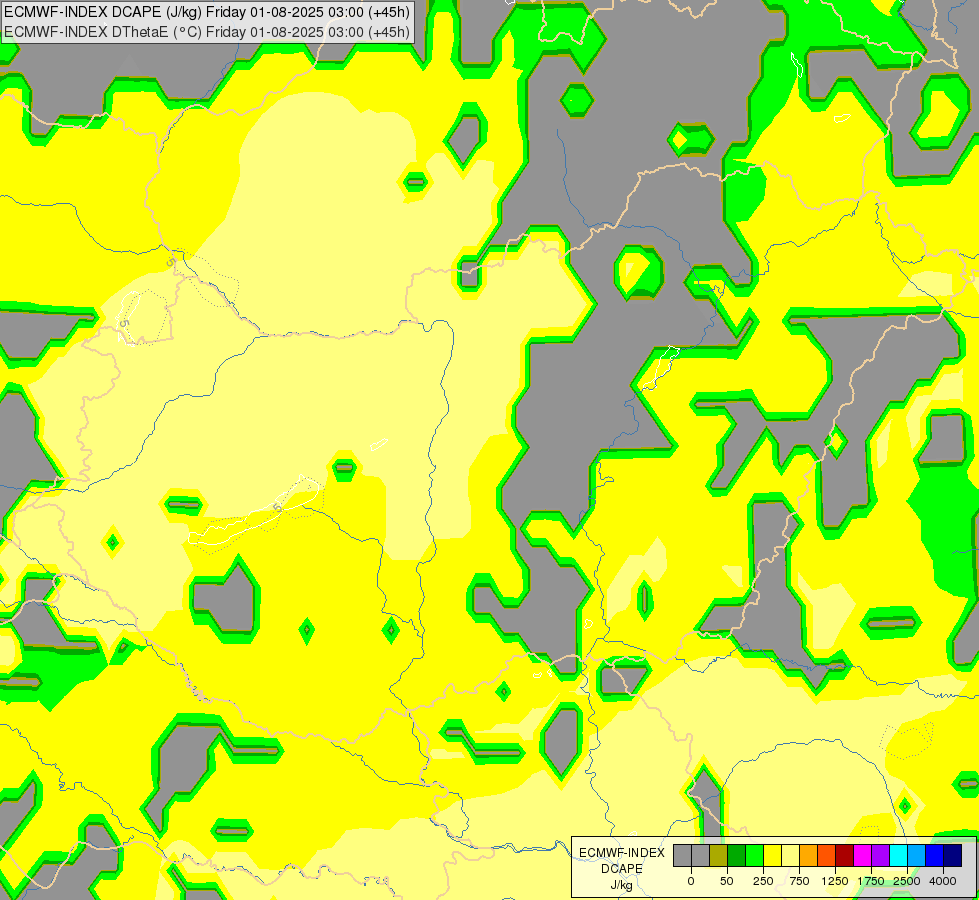979x900 pixels.
Task: Click the legend value 50
Action: [726, 881]
